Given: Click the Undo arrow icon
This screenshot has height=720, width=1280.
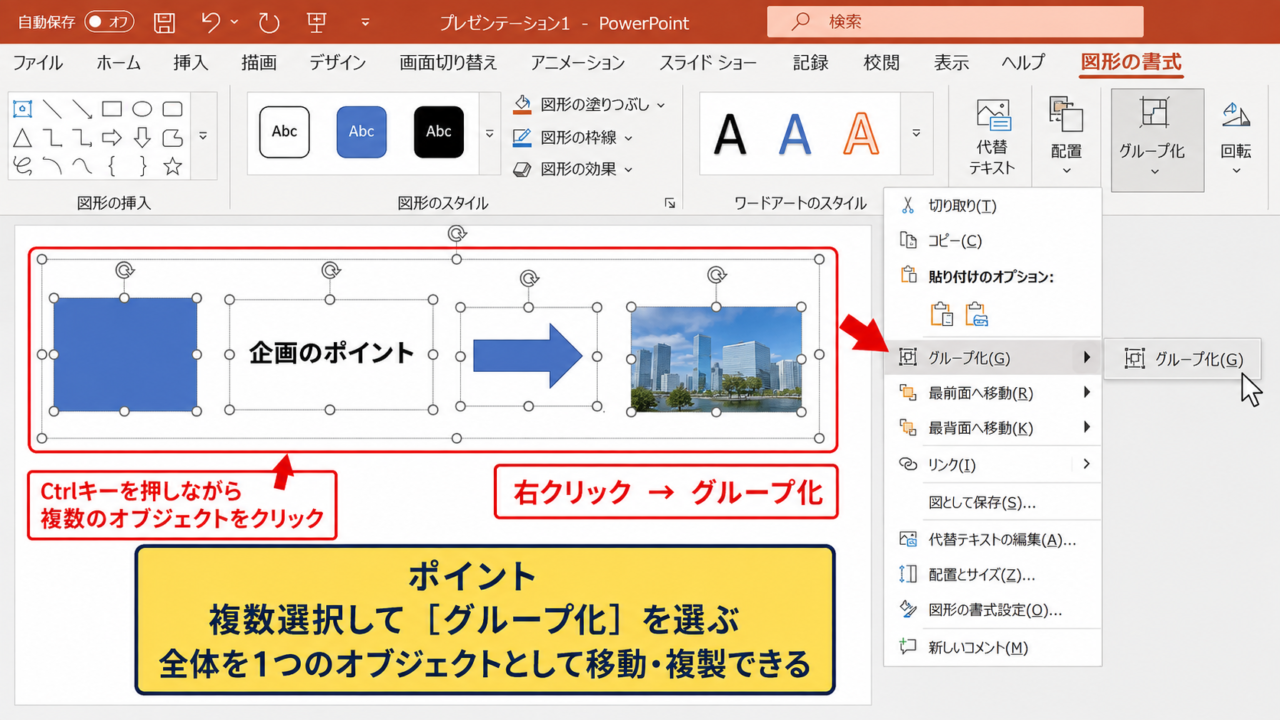Looking at the screenshot, I should click(211, 21).
